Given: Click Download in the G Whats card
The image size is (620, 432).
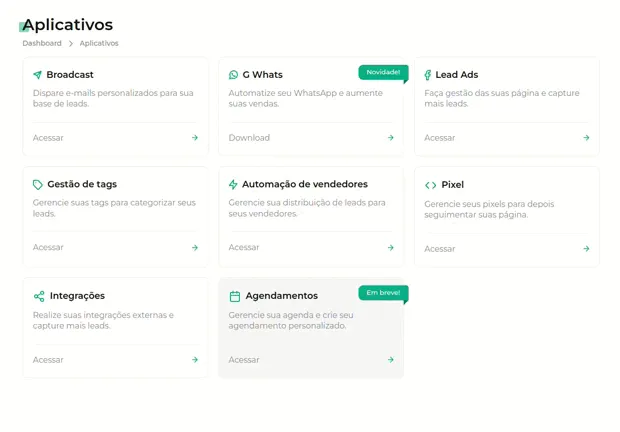Looking at the screenshot, I should [249, 138].
